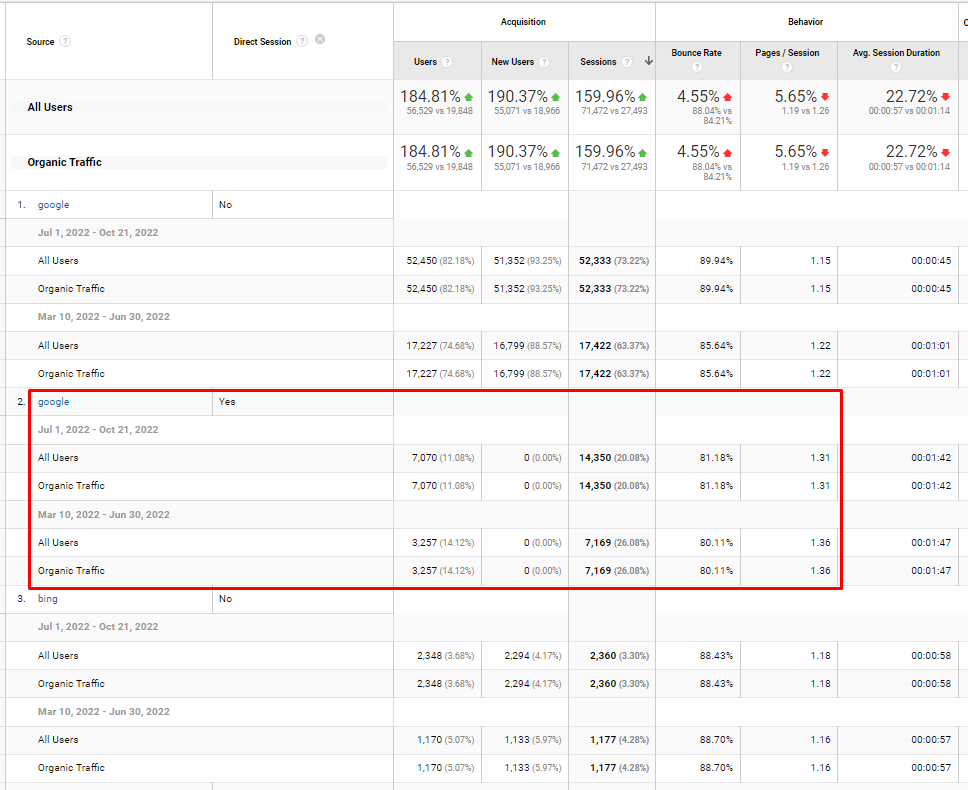Sort by Pages / Session column header
The width and height of the screenshot is (968, 790).
787,53
